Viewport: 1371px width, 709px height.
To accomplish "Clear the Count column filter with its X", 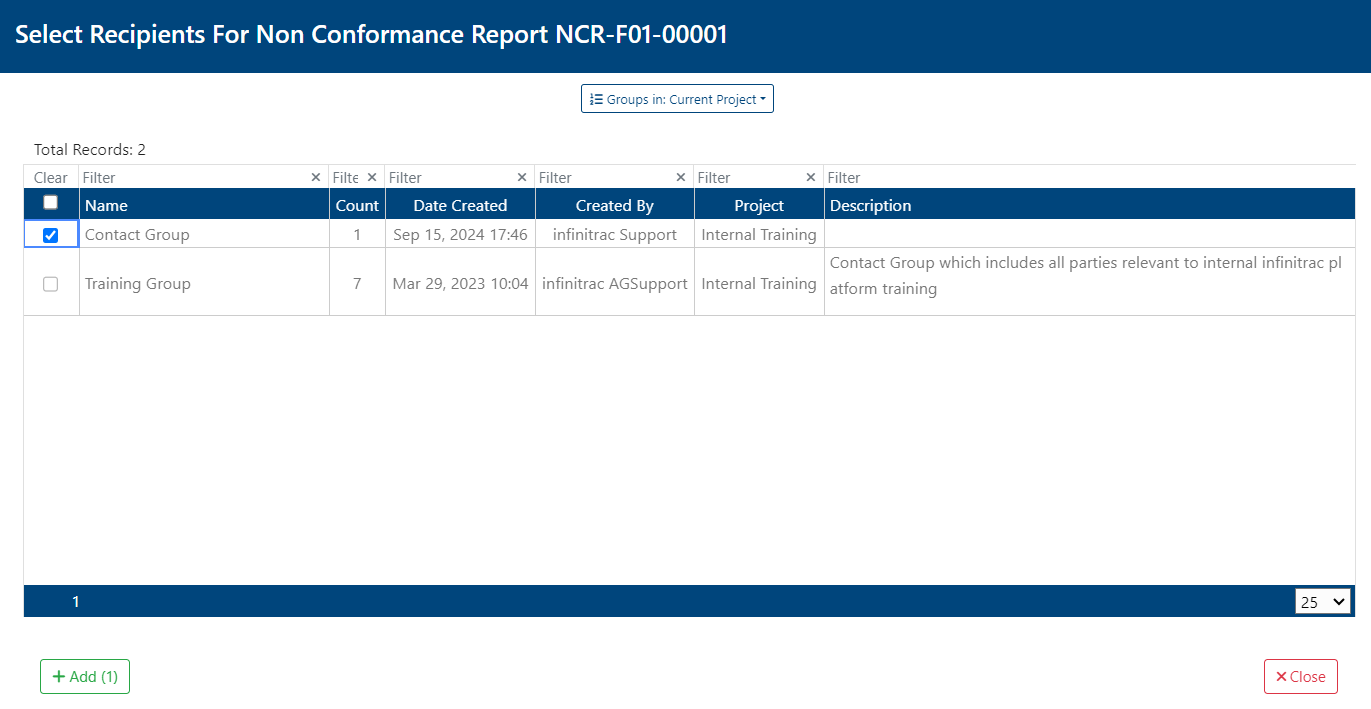I will pyautogui.click(x=372, y=177).
